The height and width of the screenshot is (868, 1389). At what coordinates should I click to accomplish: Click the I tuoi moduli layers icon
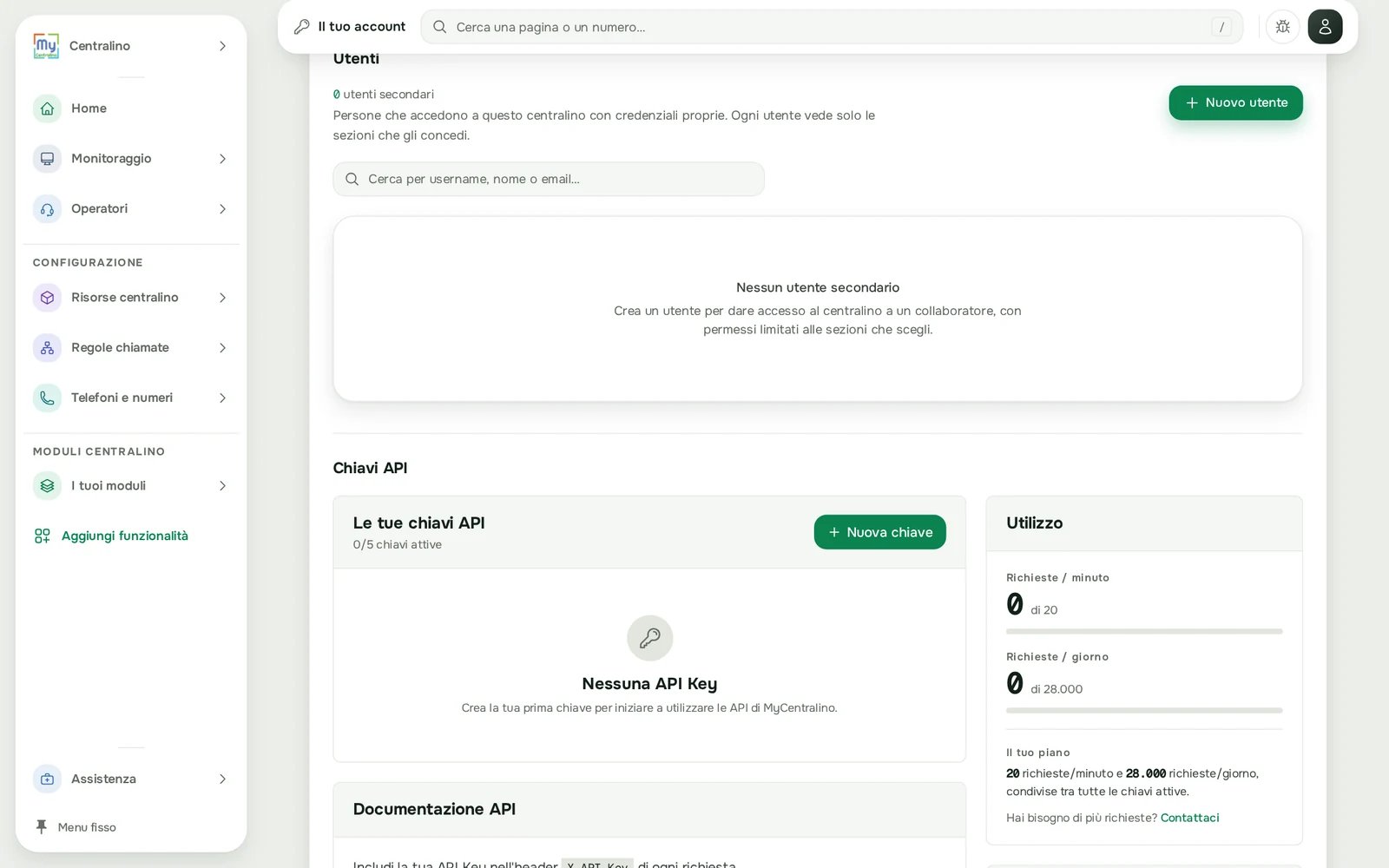point(47,486)
